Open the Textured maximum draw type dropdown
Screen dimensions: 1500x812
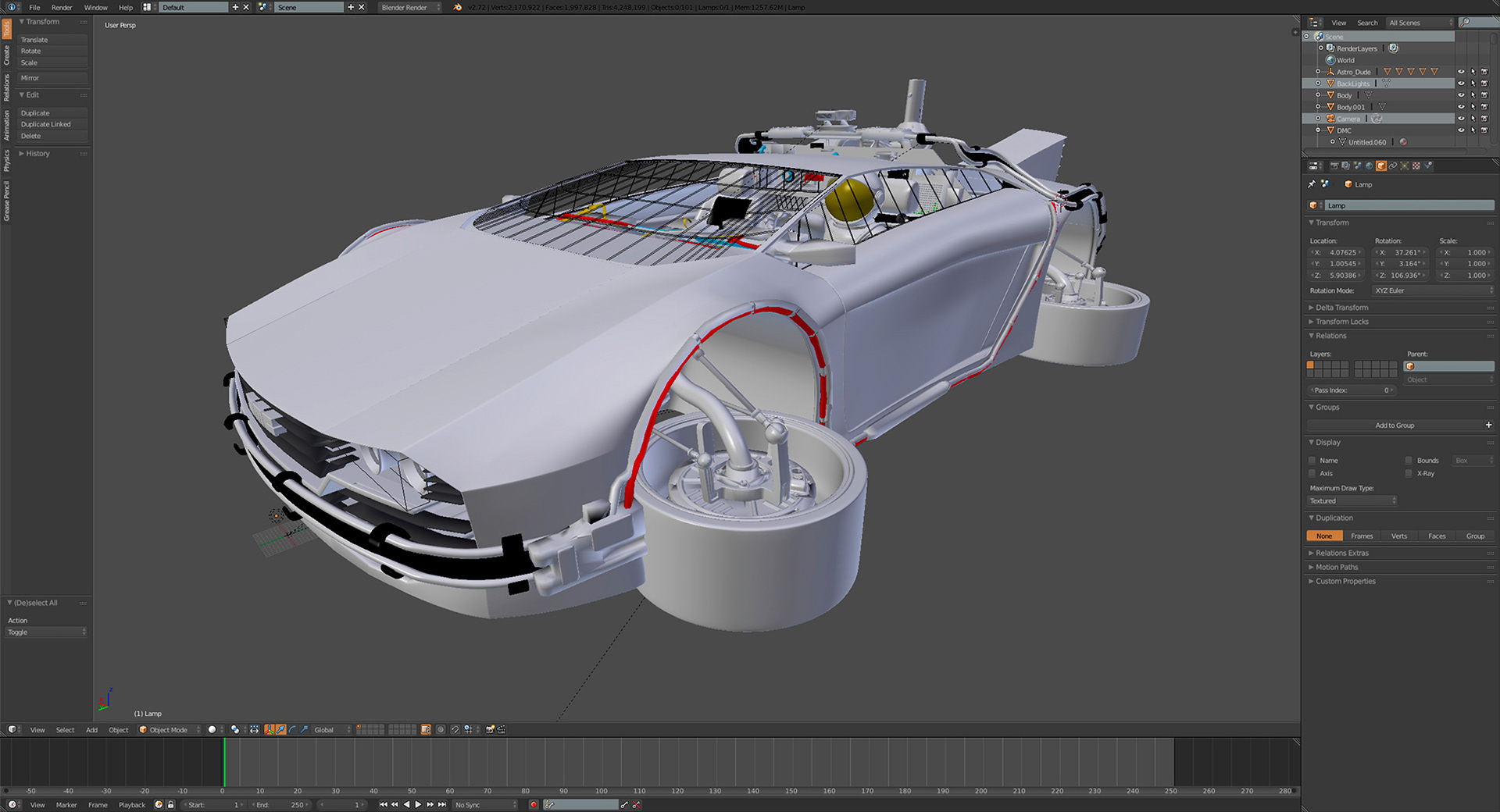pyautogui.click(x=1352, y=500)
